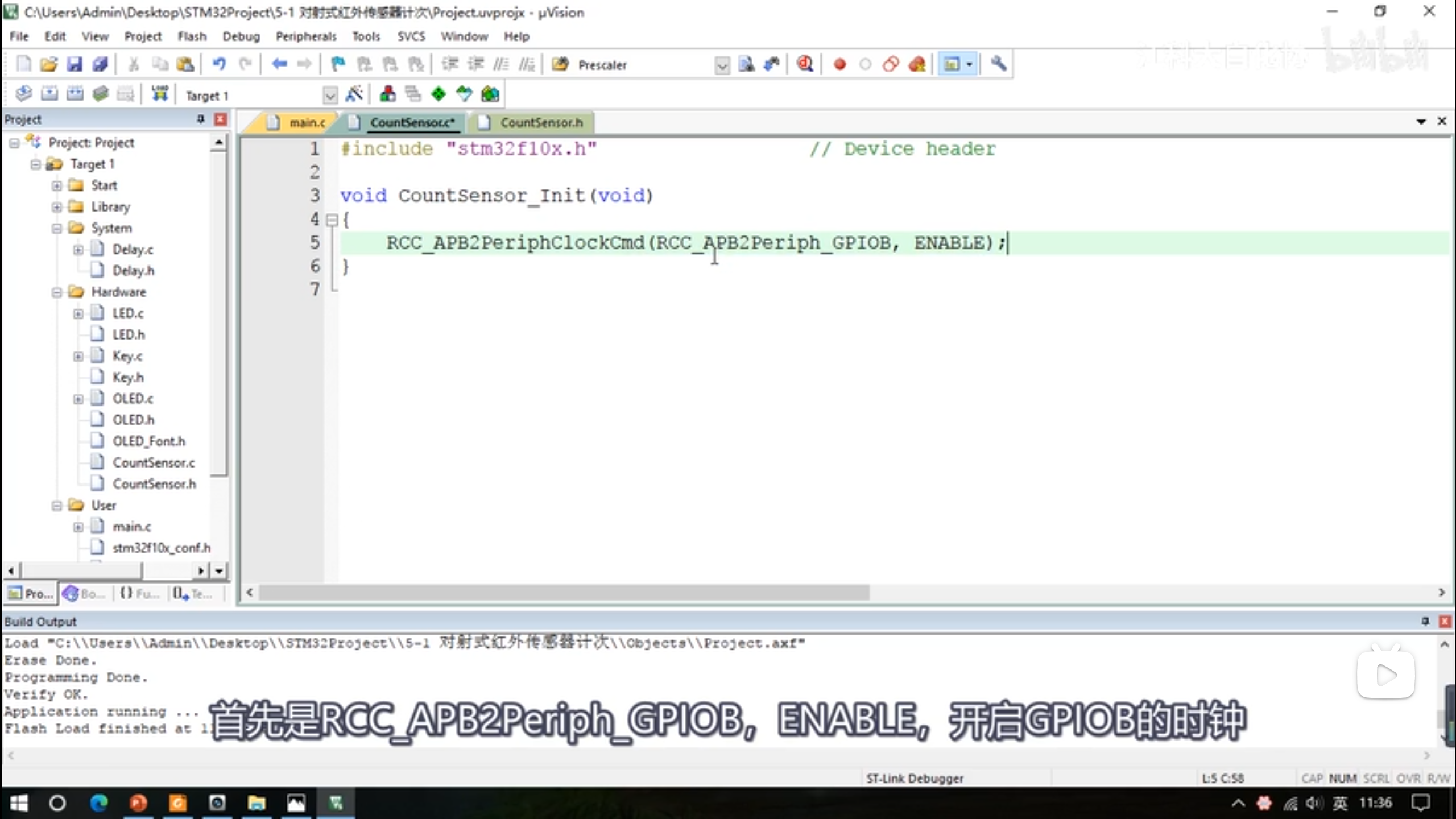Click the Download to flash LOAD icon
Image resolution: width=1456 pixels, height=819 pixels.
(160, 94)
